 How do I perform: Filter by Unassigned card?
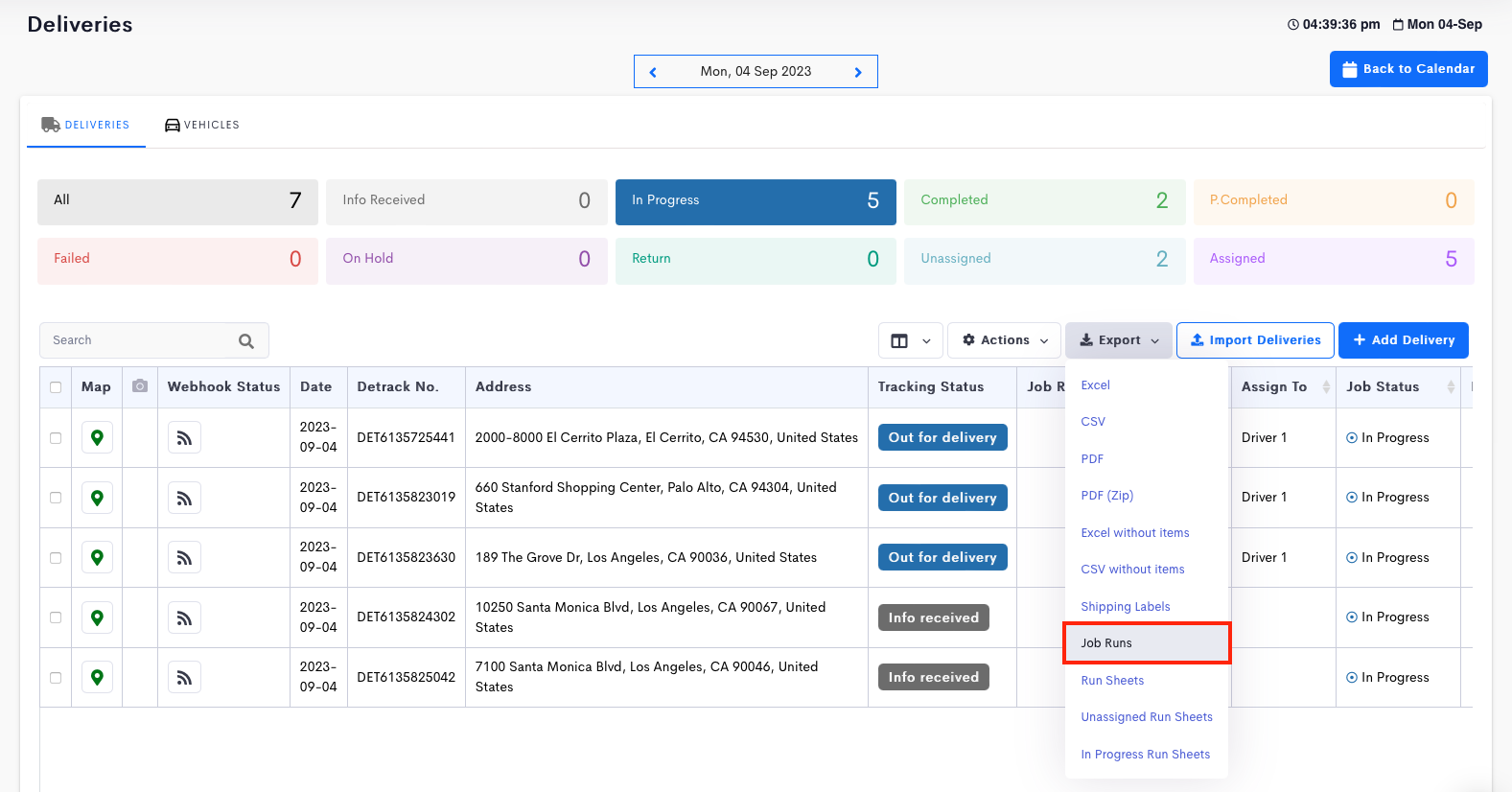point(1045,260)
